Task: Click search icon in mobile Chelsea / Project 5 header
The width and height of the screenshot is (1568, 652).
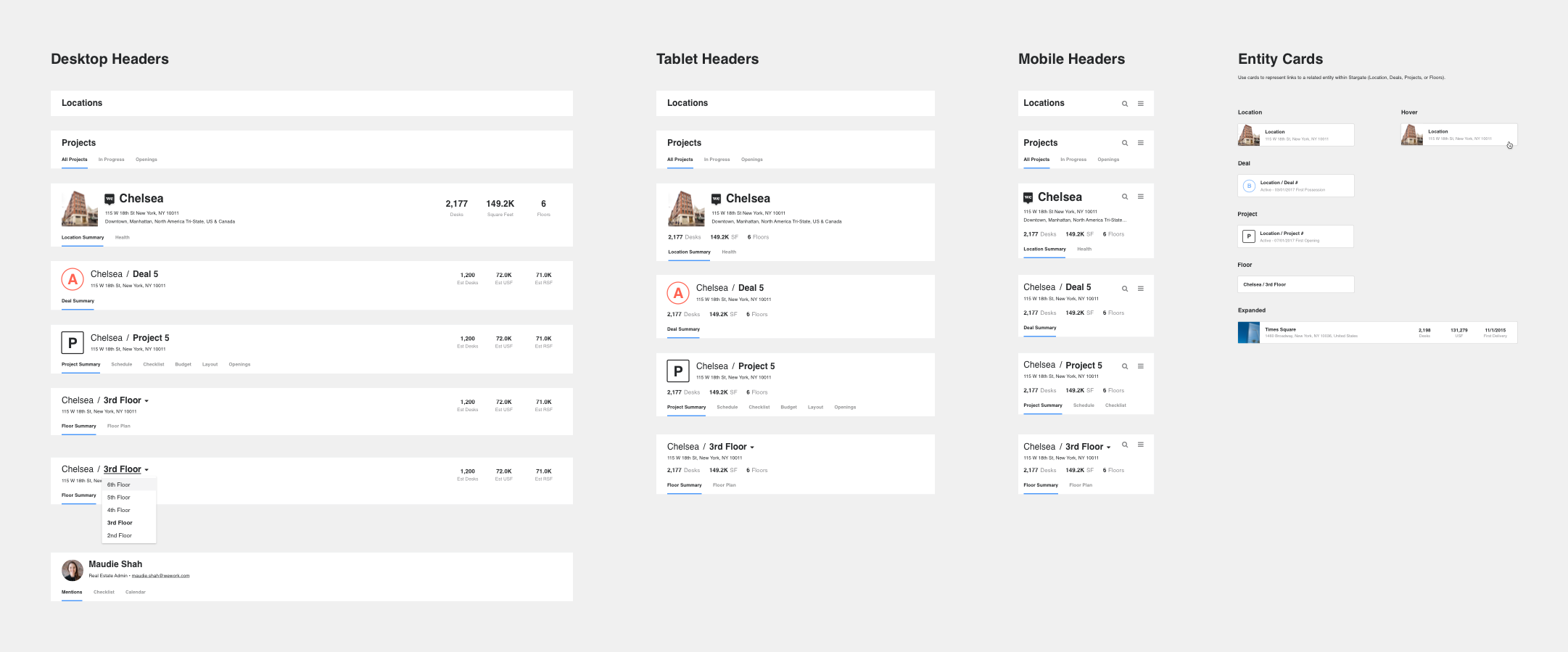Action: 1125,366
